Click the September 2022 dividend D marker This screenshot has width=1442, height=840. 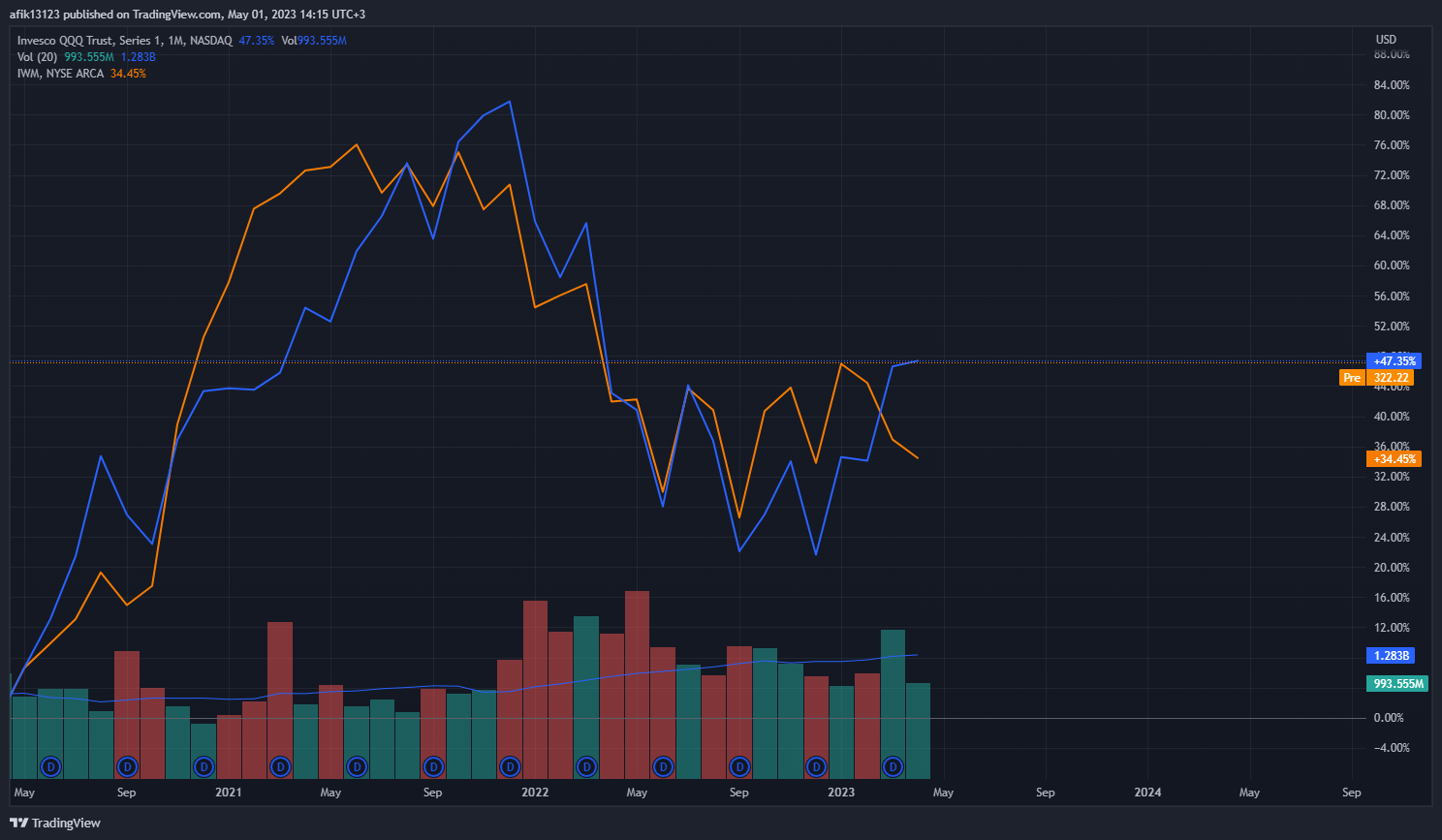[x=739, y=767]
